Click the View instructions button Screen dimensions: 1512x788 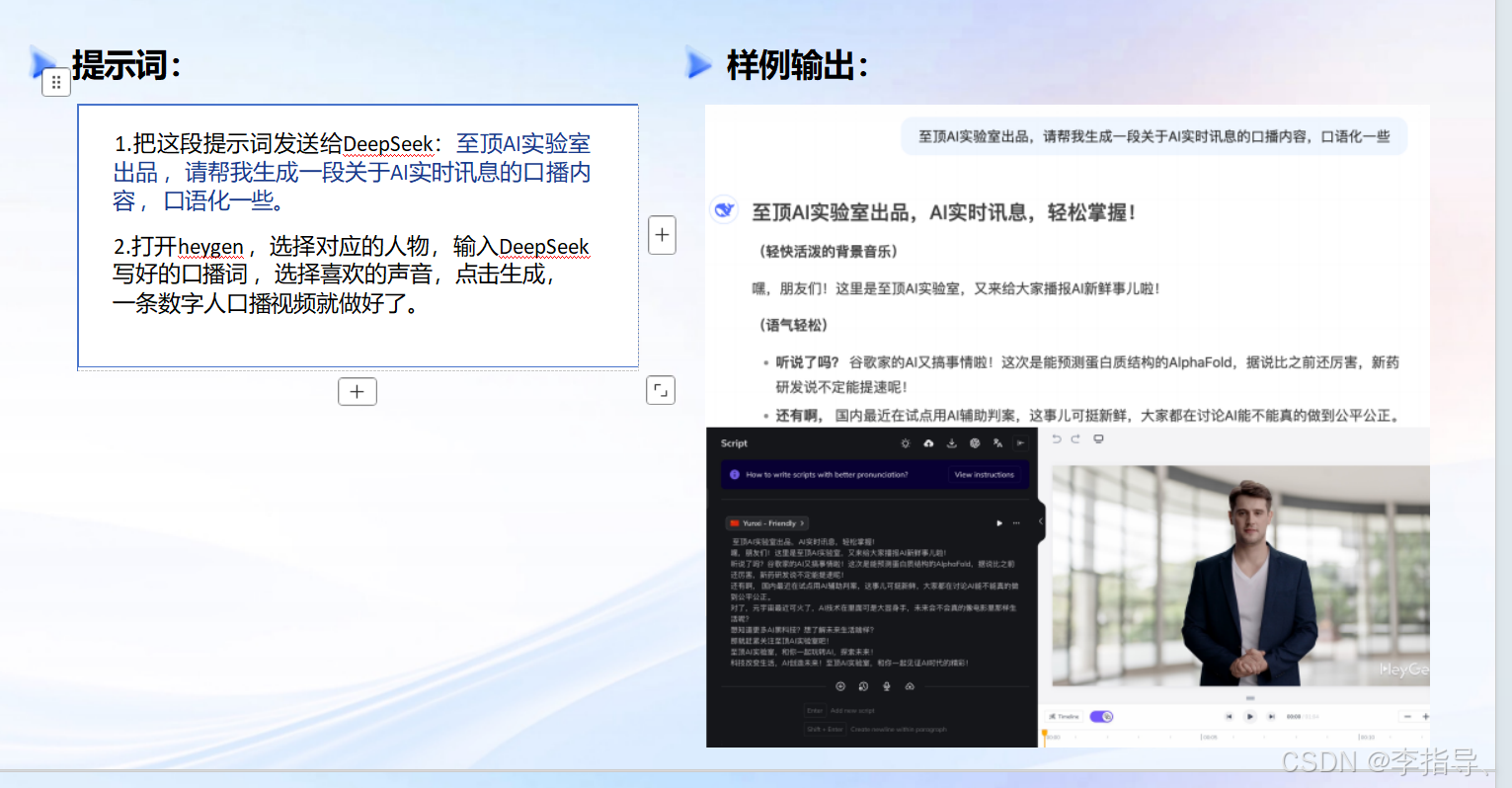pos(984,475)
